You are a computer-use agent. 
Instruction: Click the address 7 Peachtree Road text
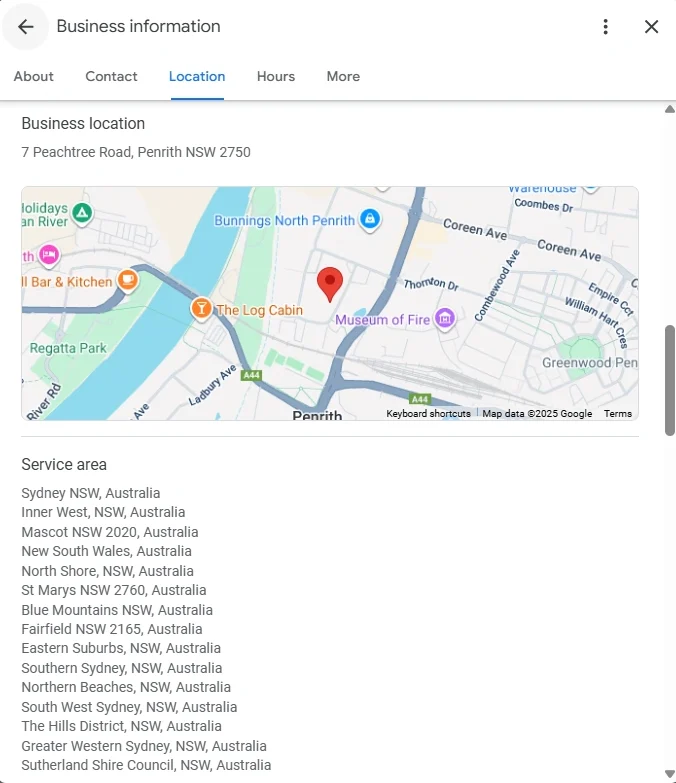[136, 152]
